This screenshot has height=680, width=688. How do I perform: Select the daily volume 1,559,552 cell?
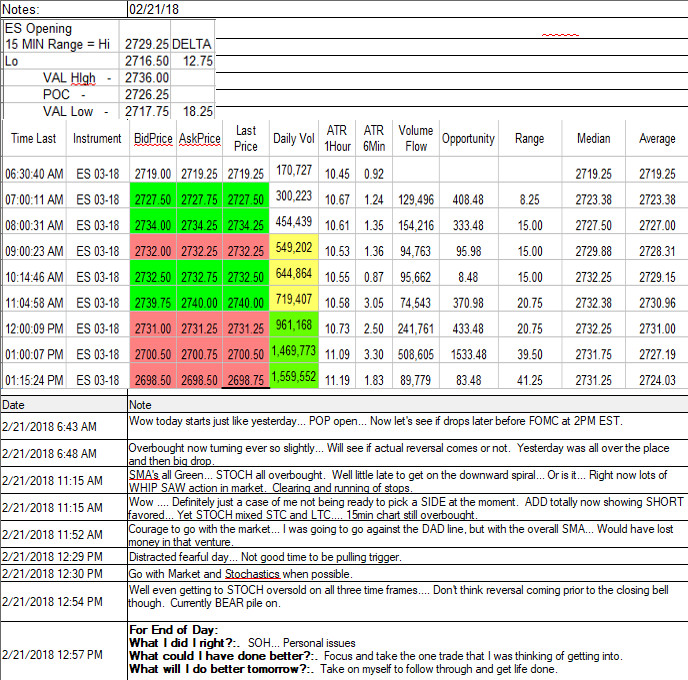click(x=294, y=376)
